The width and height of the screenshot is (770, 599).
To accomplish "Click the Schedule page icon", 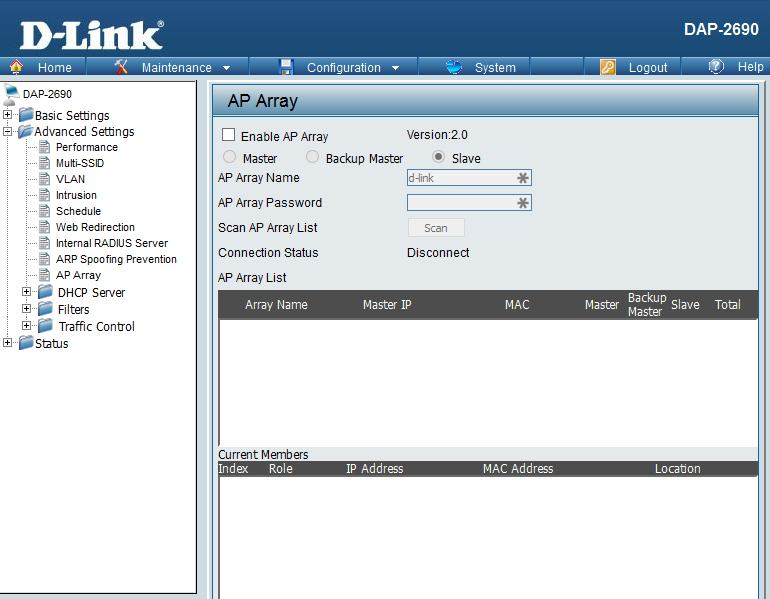I will [x=45, y=211].
